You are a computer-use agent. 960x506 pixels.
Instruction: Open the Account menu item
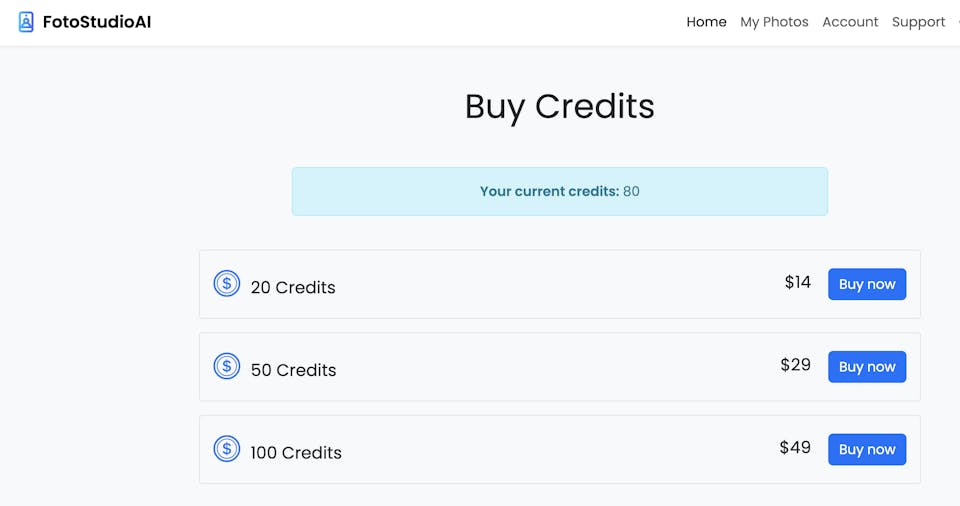pos(850,22)
